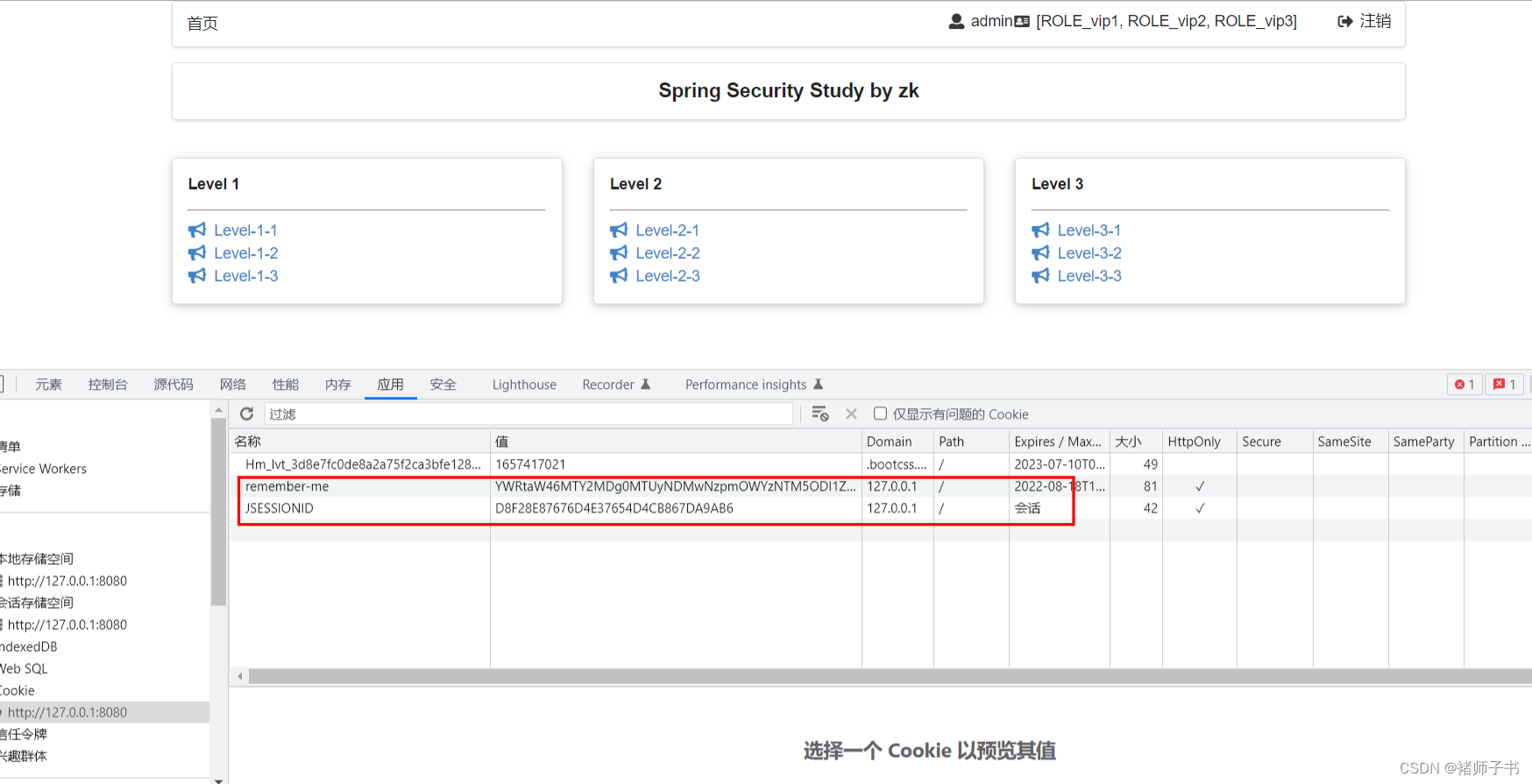The width and height of the screenshot is (1532, 784).
Task: Select Web SQL in sidebar
Action: (x=25, y=668)
